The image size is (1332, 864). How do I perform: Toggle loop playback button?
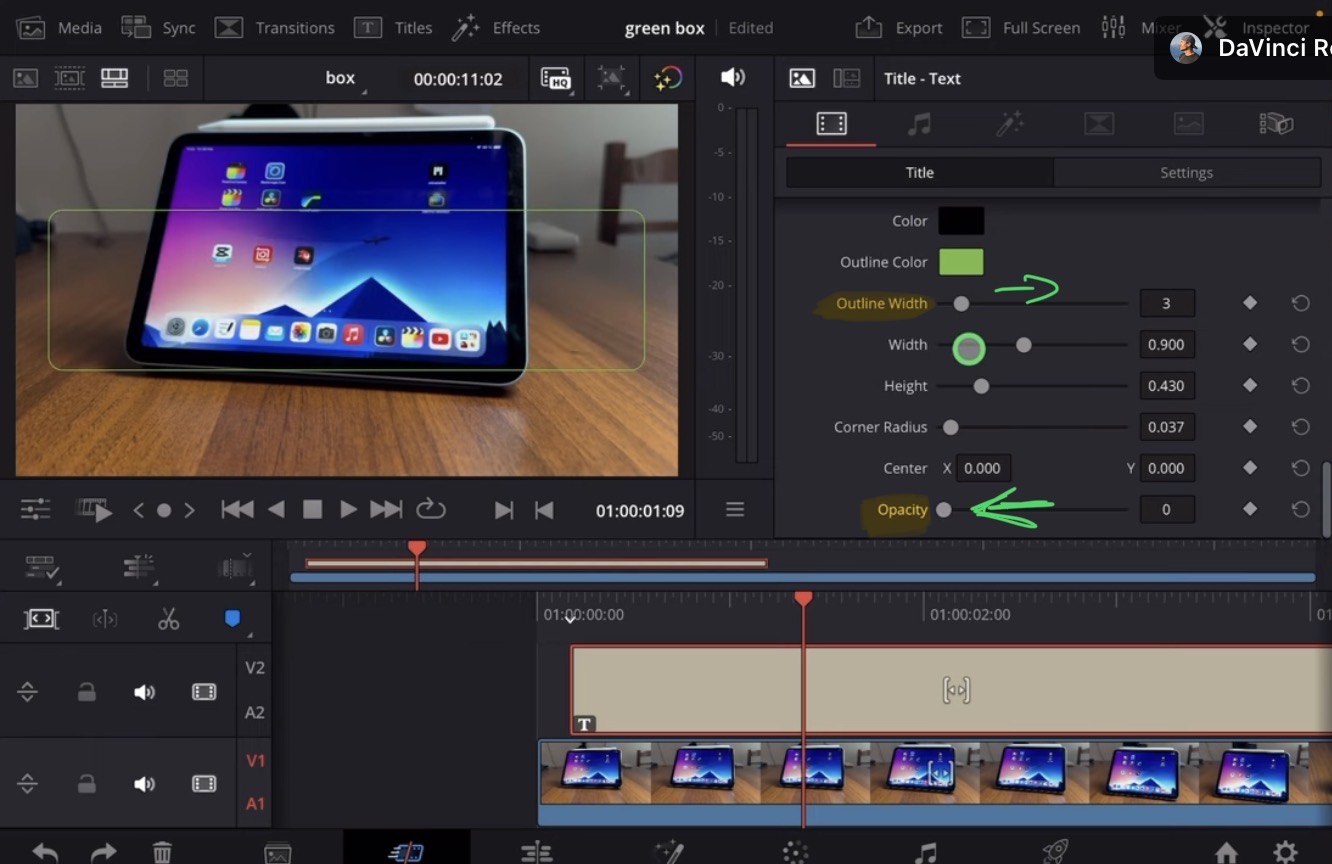[x=431, y=510]
